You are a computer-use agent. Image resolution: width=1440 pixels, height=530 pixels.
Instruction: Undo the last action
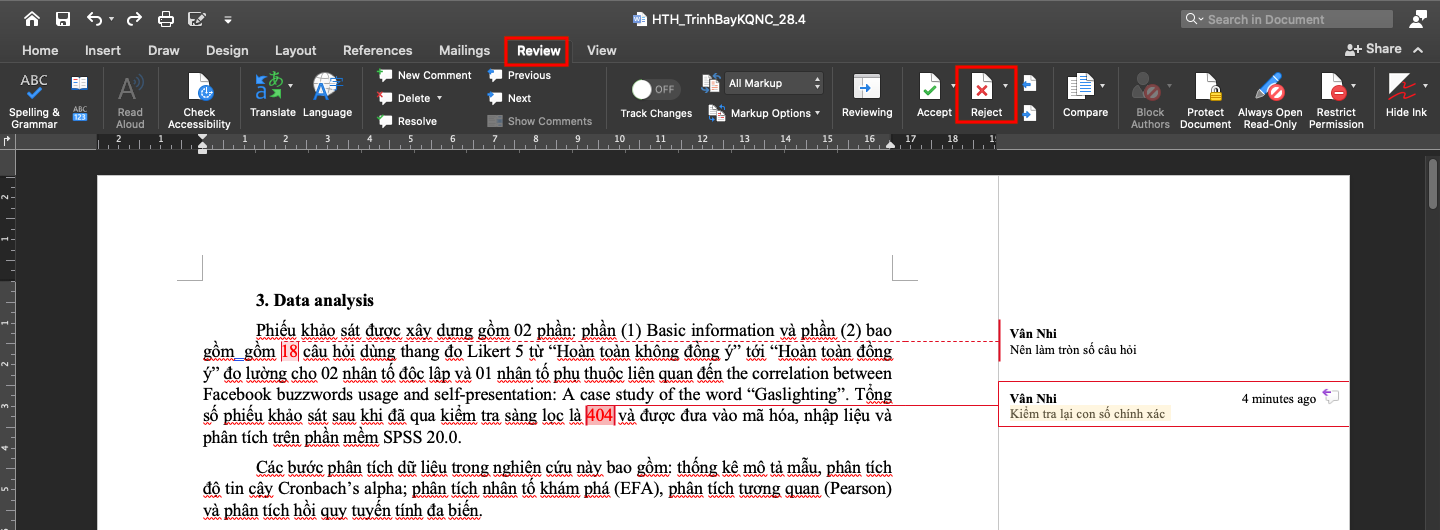[x=94, y=19]
